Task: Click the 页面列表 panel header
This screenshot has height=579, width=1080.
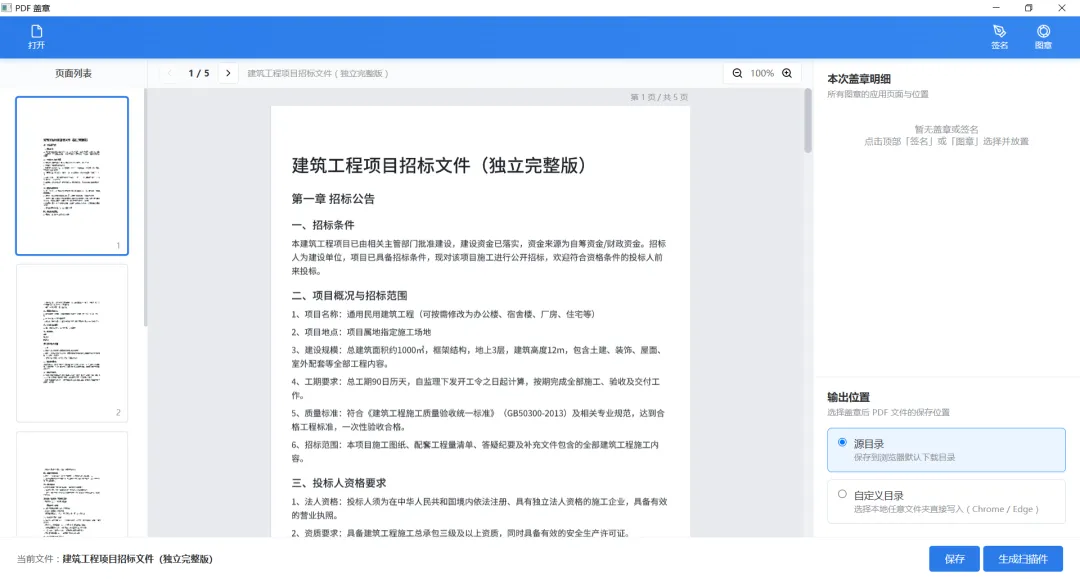Action: pyautogui.click(x=73, y=73)
